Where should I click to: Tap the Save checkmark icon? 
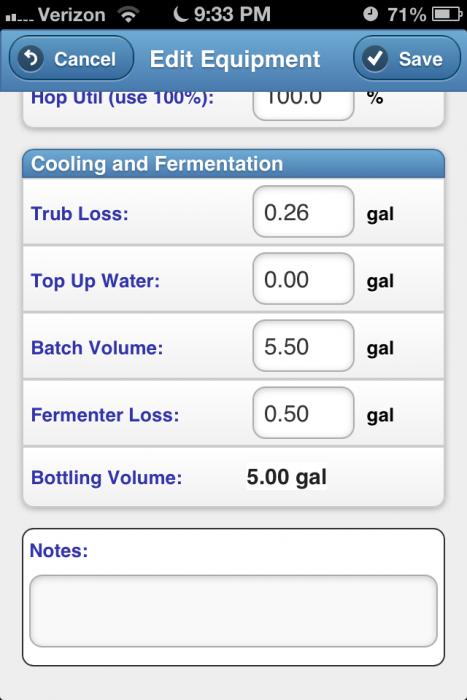pos(375,58)
